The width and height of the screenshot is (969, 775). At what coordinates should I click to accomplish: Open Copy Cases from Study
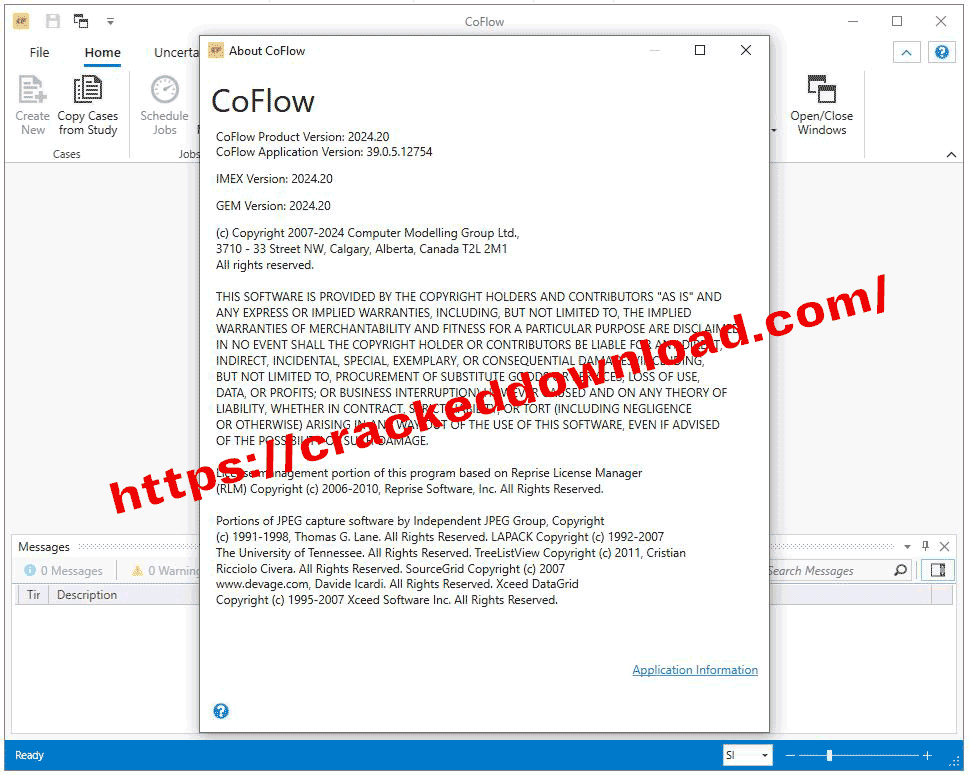coord(88,105)
